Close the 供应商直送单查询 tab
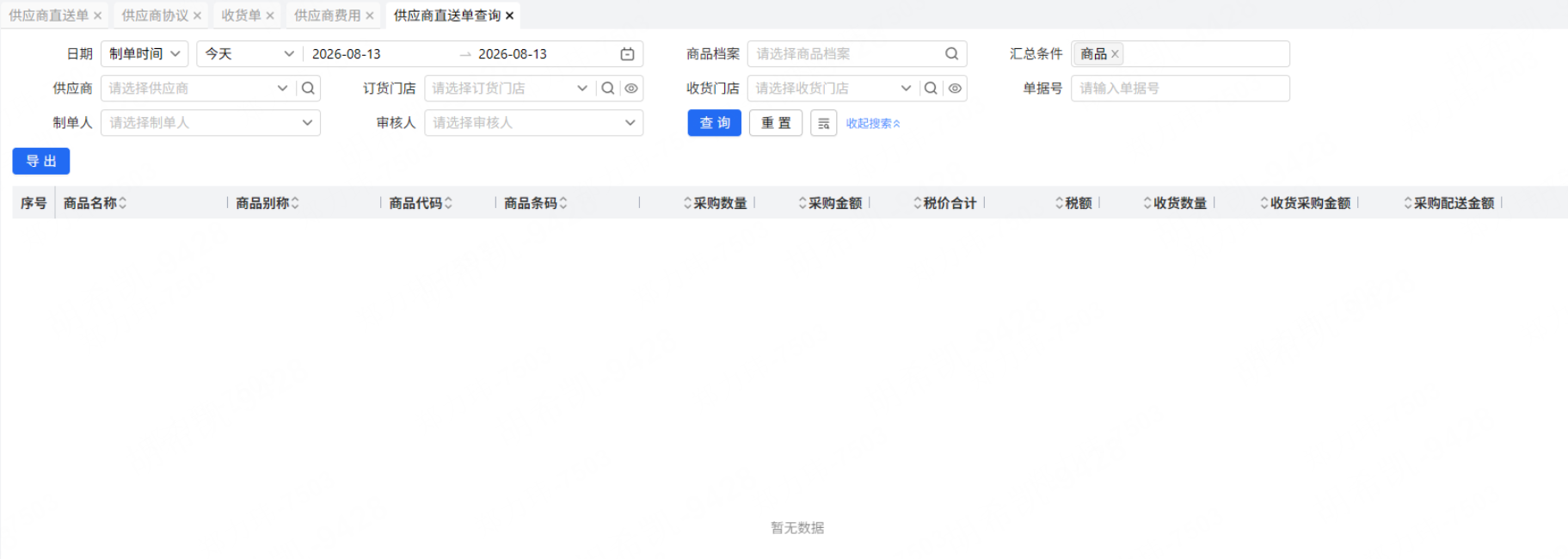 click(x=509, y=15)
